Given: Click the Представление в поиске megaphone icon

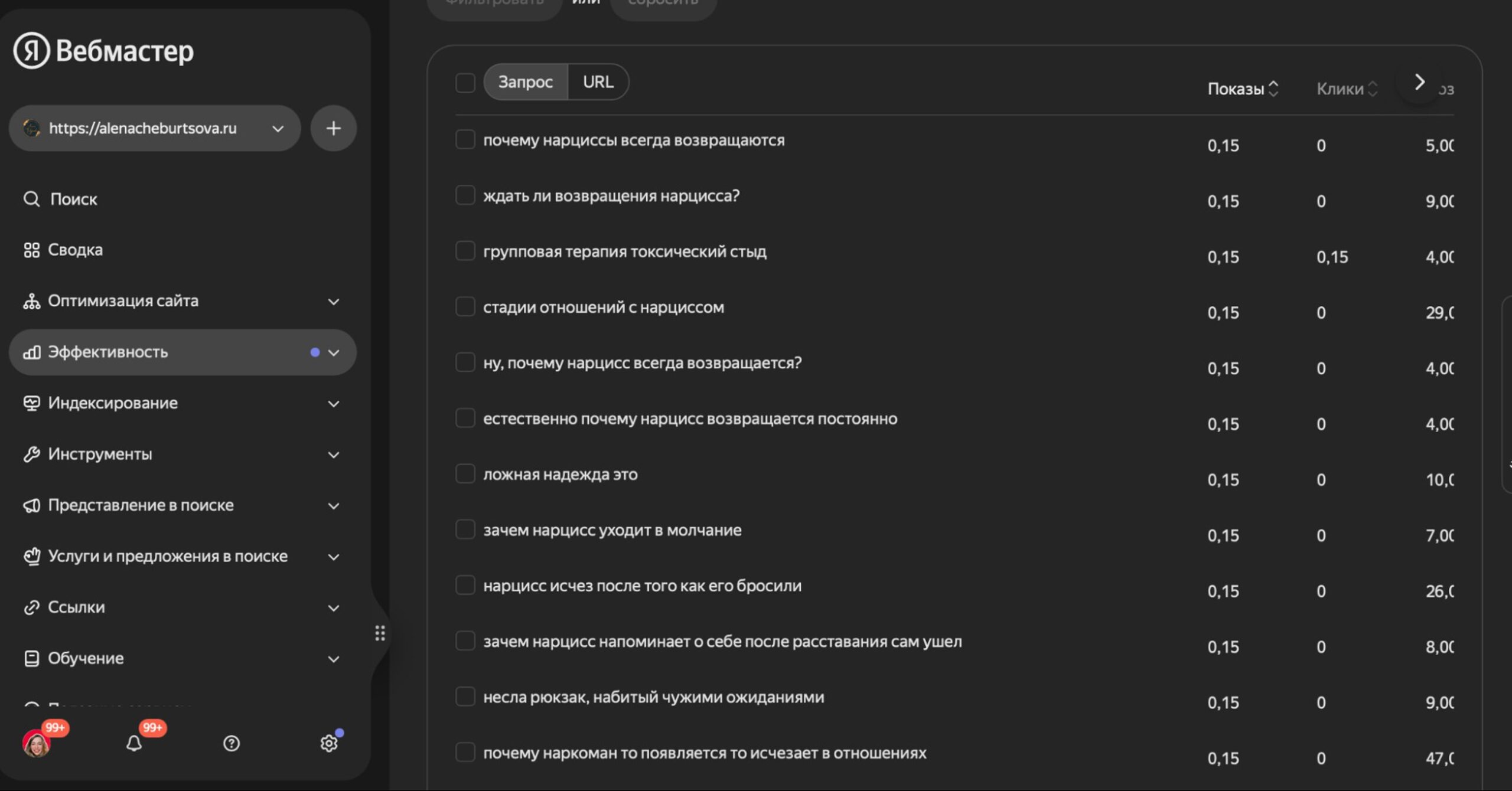Looking at the screenshot, I should pyautogui.click(x=31, y=505).
